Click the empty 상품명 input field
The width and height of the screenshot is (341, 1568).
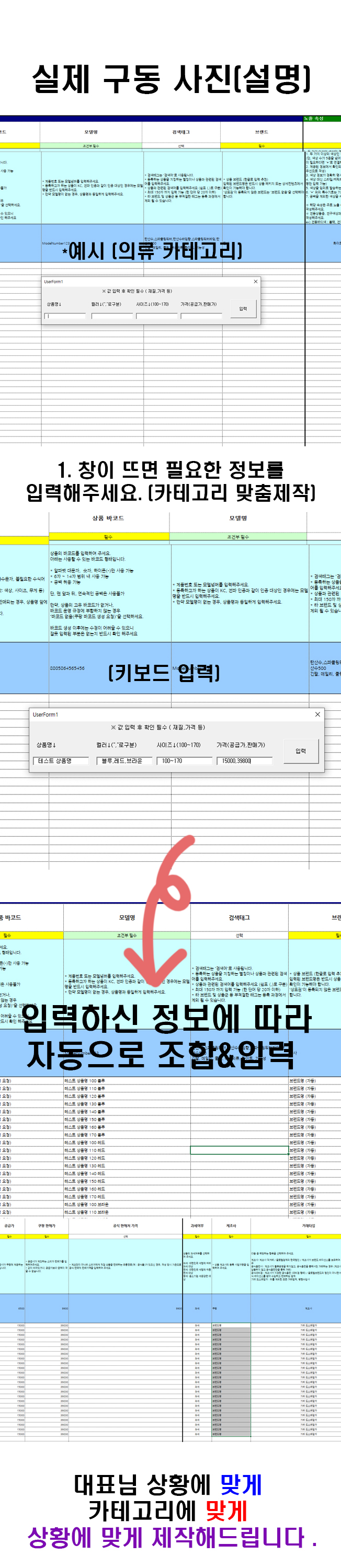pyautogui.click(x=64, y=316)
